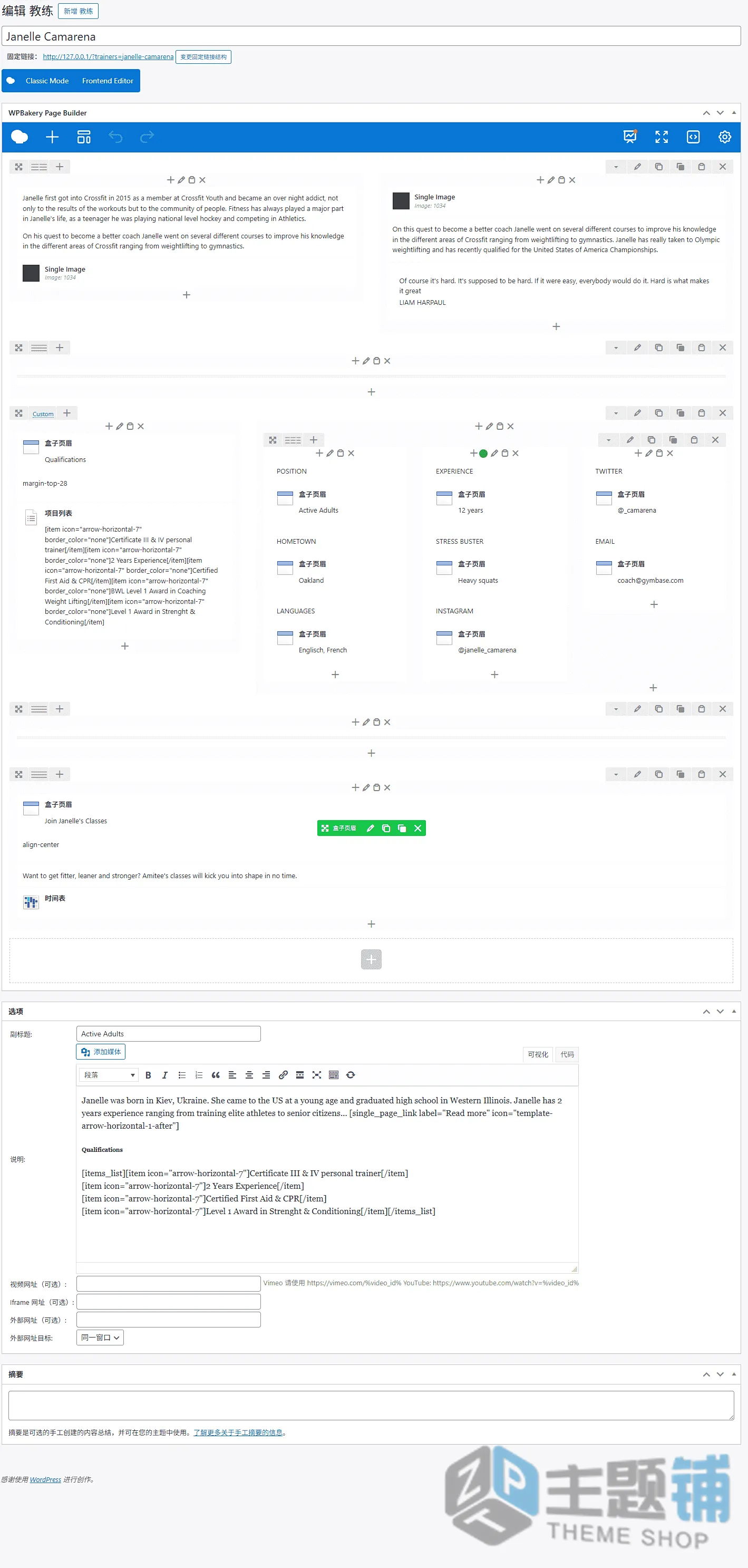Delete the first row with Janelle text
Viewport: 748px width, 1568px height.
723,167
